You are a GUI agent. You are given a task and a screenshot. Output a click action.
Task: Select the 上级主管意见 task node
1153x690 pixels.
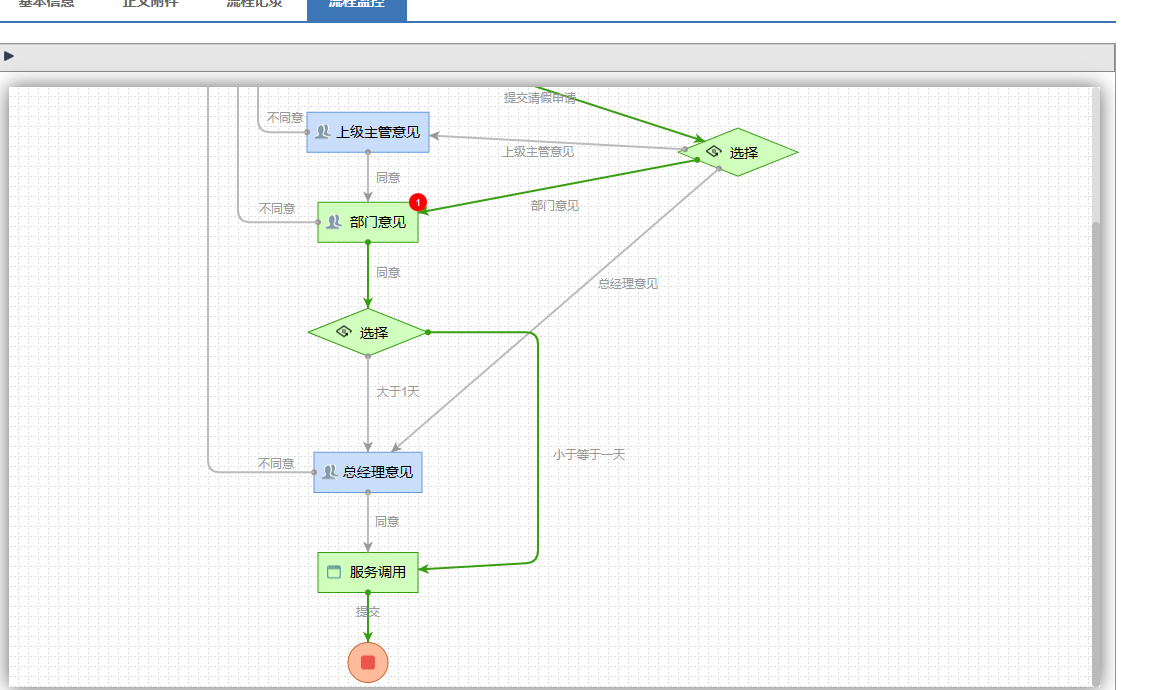368,132
